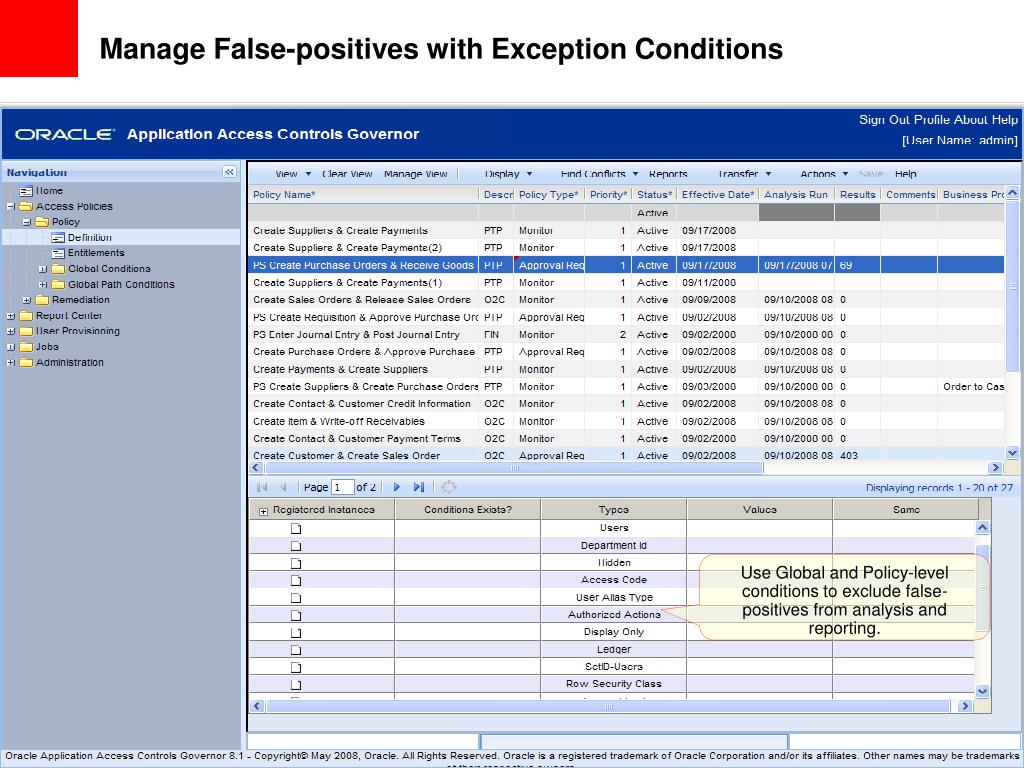
Task: Check the box in the Ledger row
Action: tap(296, 650)
